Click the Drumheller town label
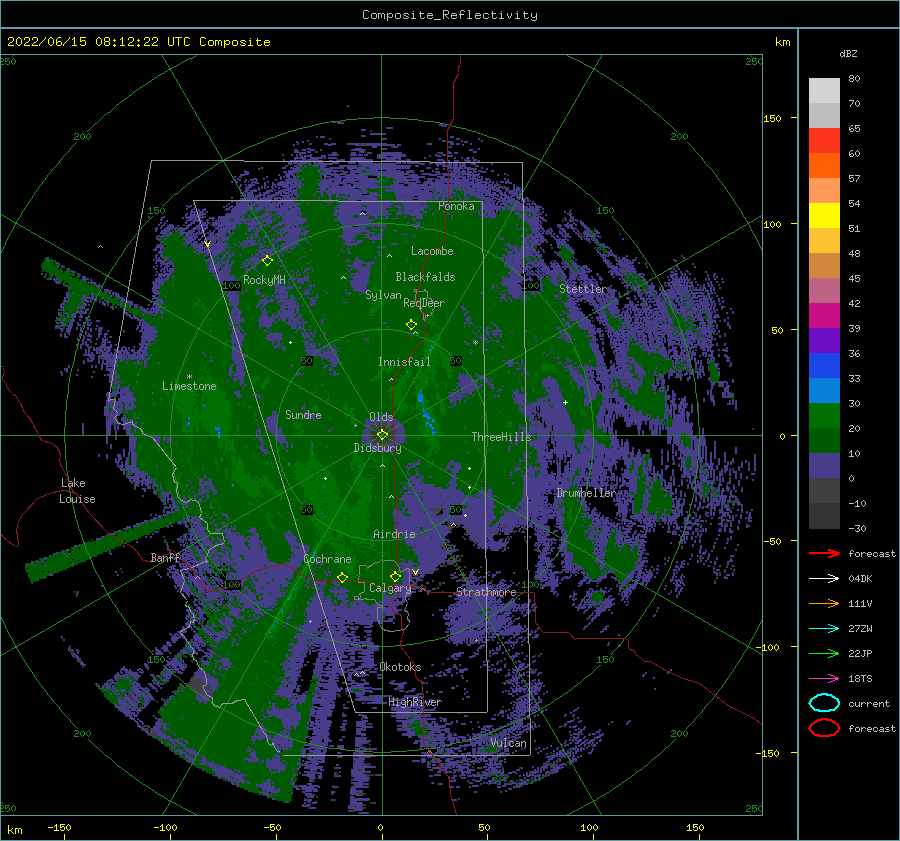 tap(585, 493)
